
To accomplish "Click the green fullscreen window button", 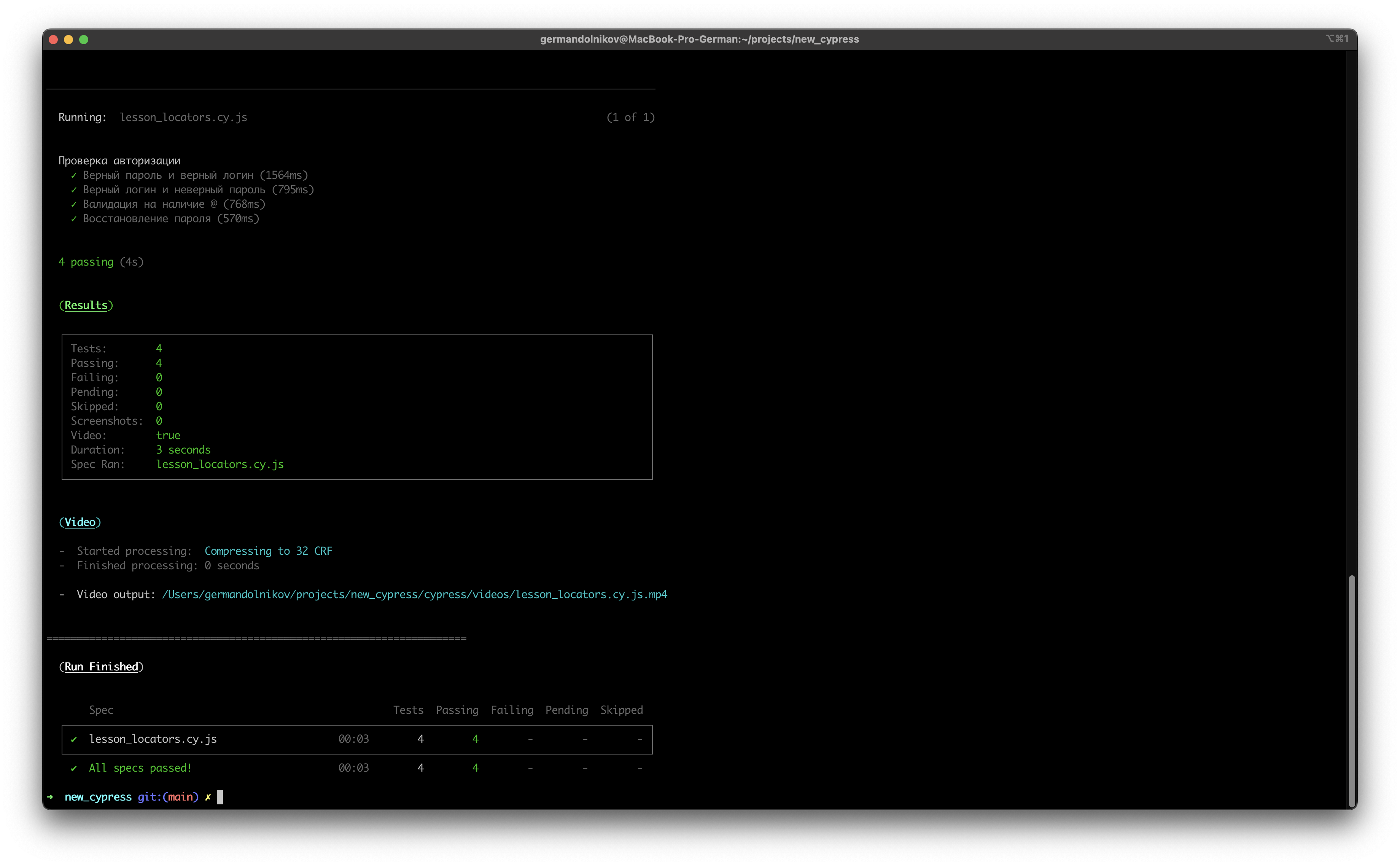I will [84, 40].
